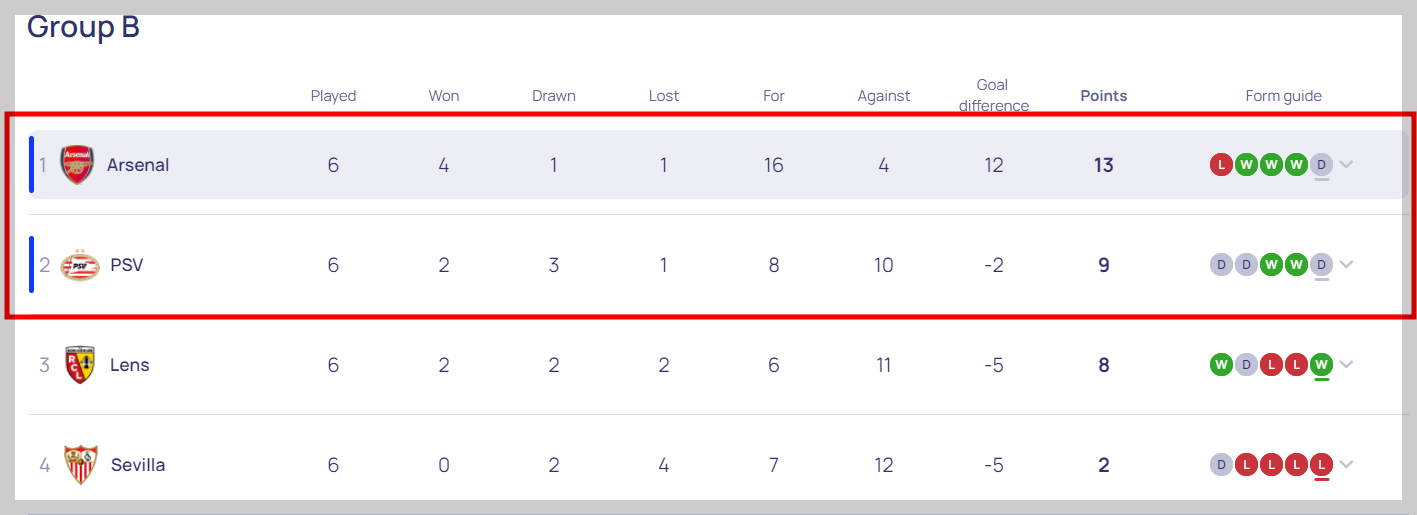Click the Arsenal club crest

click(x=77, y=165)
